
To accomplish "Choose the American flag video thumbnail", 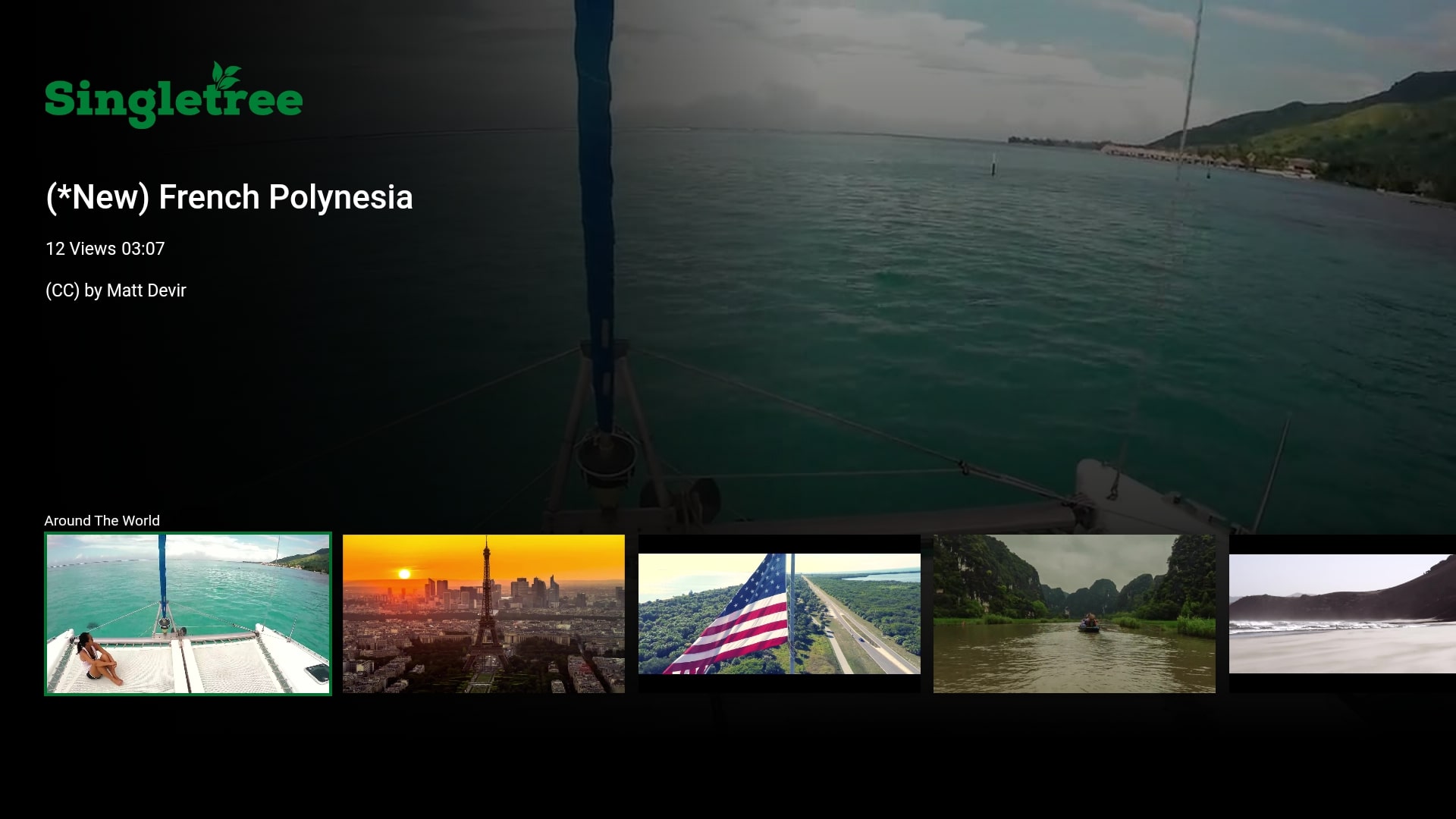I will point(780,613).
